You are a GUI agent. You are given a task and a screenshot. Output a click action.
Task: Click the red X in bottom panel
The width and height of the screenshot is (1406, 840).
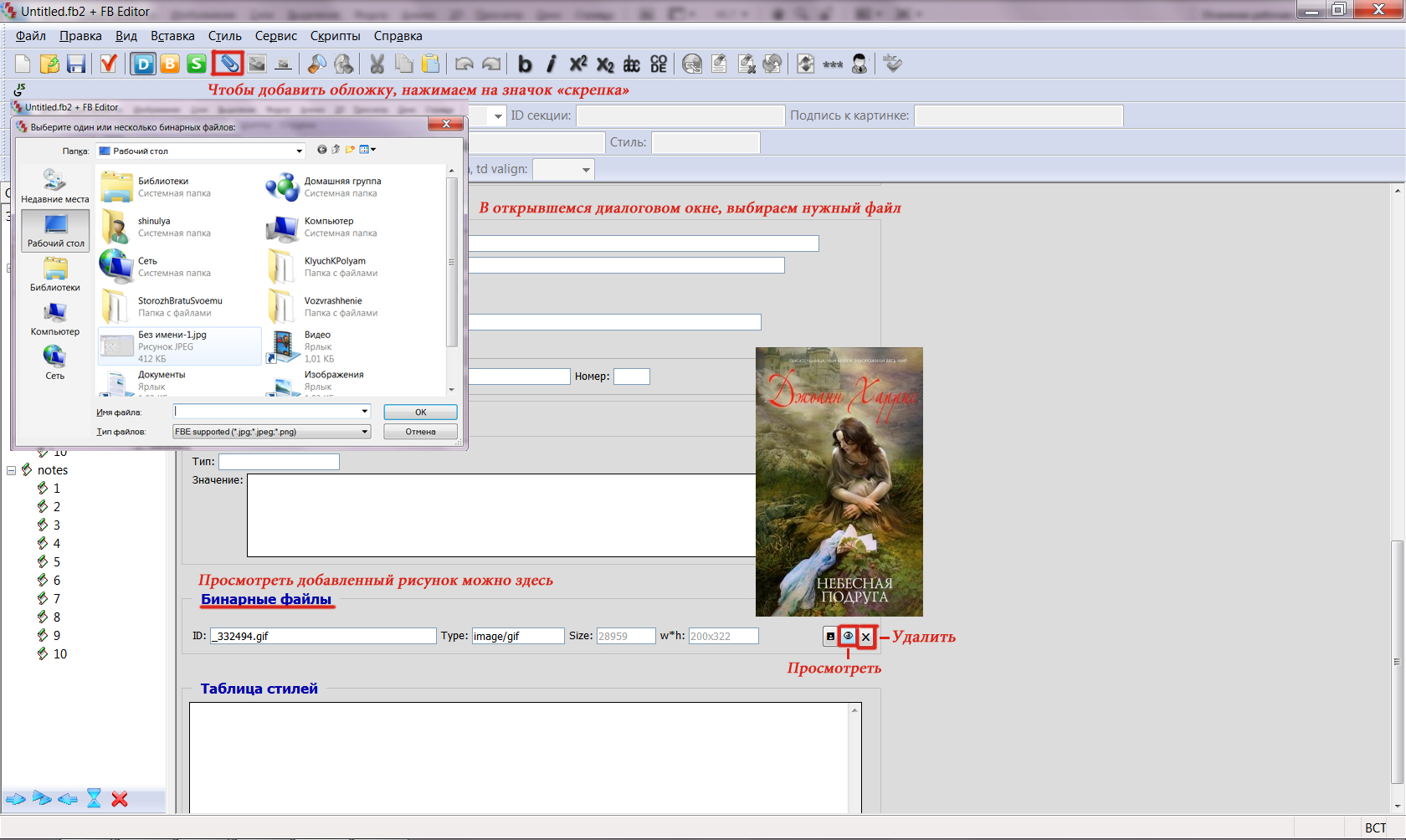pos(120,799)
